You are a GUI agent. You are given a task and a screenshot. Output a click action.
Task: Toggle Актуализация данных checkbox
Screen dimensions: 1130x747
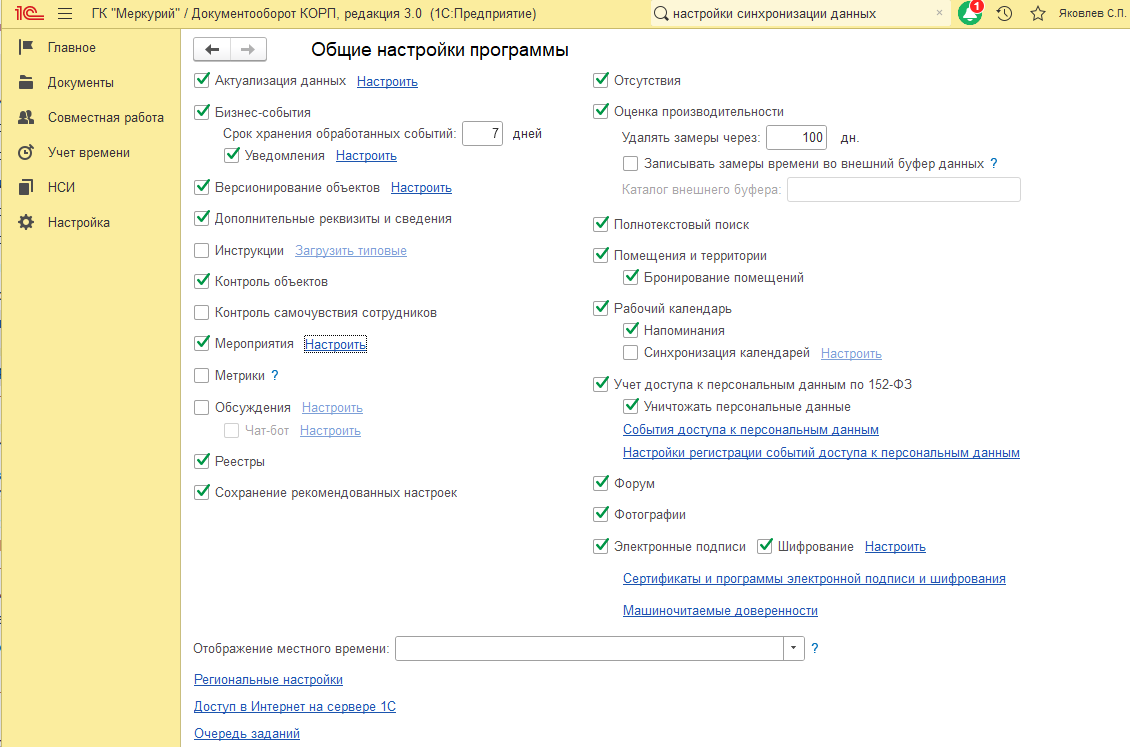[202, 81]
